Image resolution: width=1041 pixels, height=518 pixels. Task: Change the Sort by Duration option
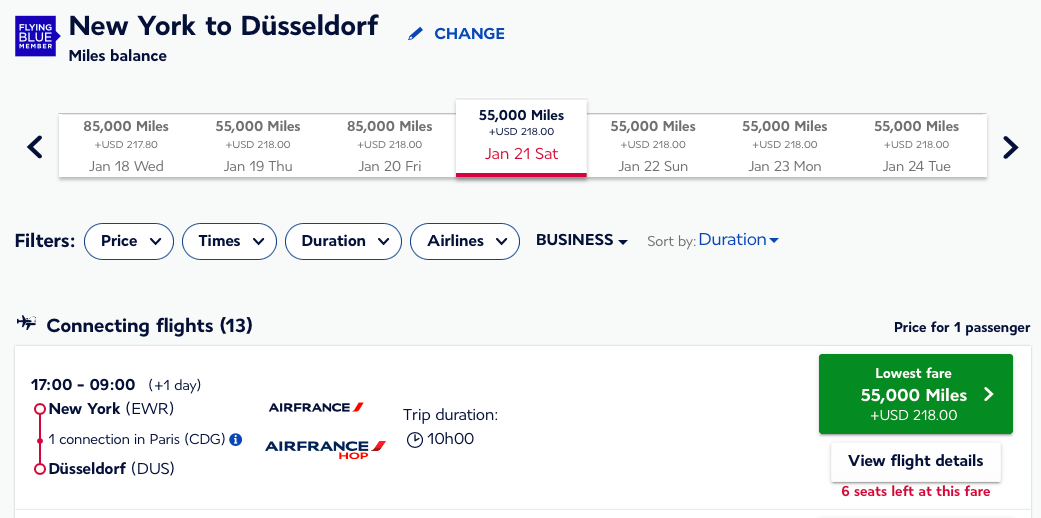(738, 240)
